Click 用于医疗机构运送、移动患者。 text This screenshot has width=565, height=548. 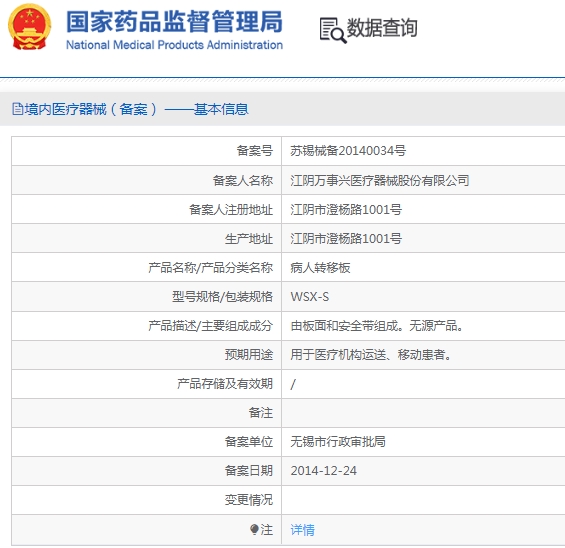(371, 355)
